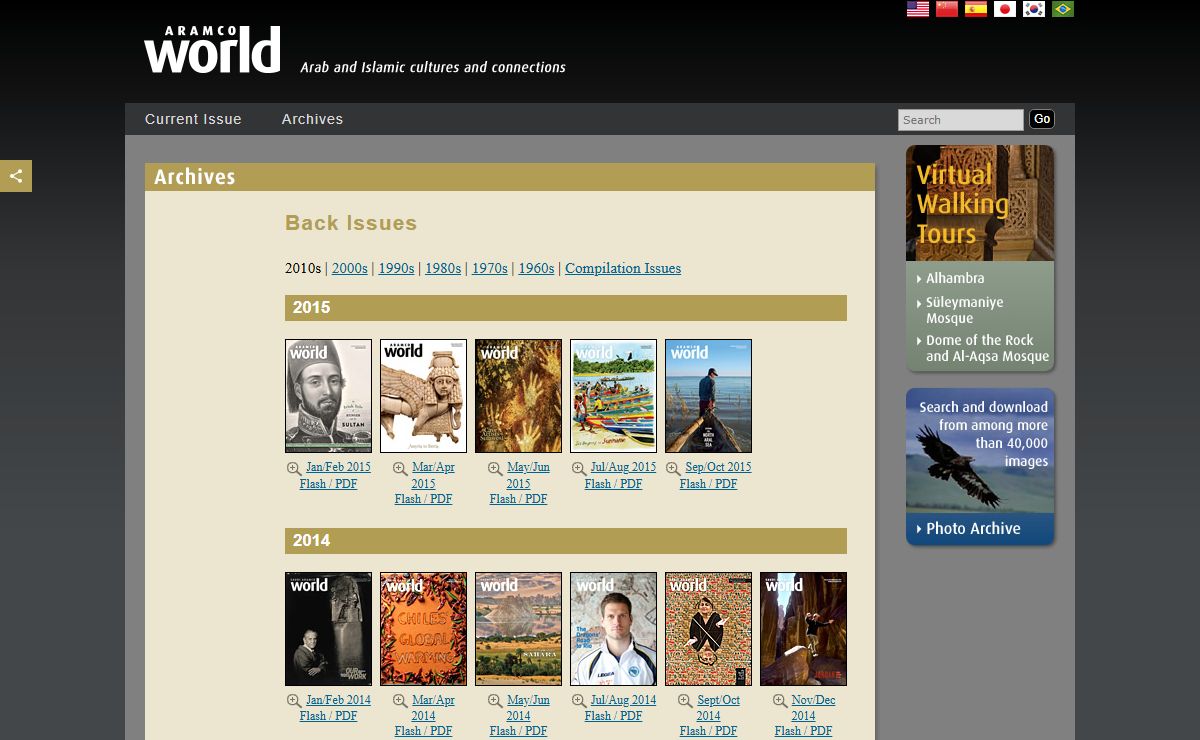This screenshot has height=740, width=1200.
Task: Click the Go search button
Action: (x=1042, y=119)
